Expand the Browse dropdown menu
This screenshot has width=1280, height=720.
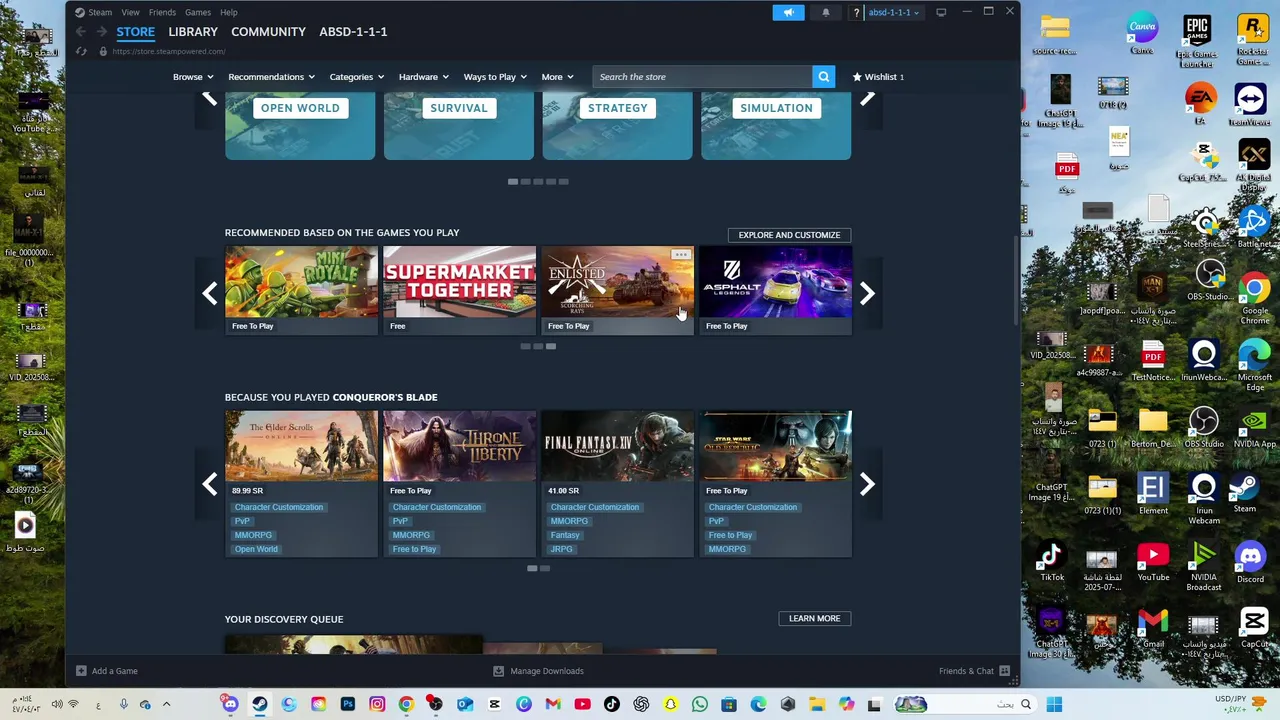(193, 77)
